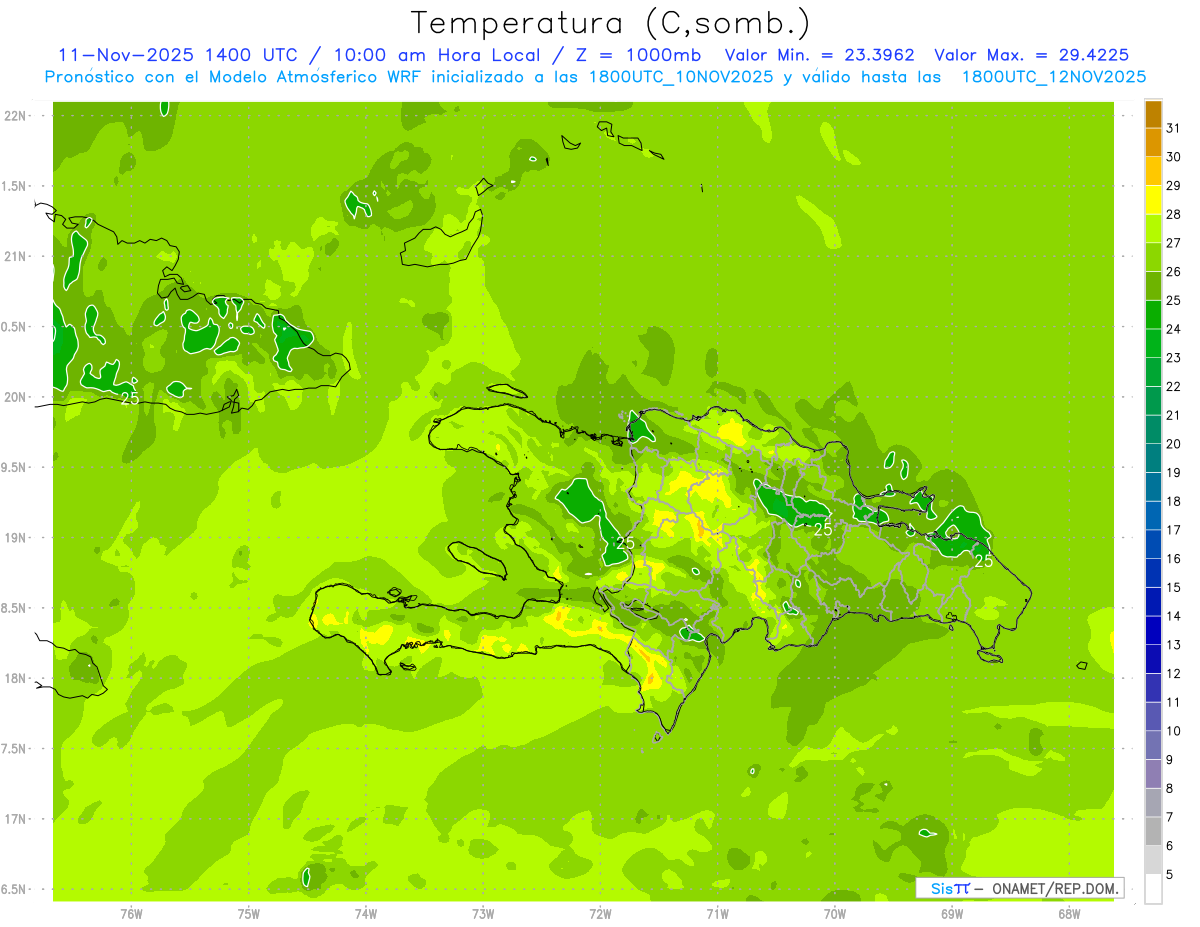The width and height of the screenshot is (1200, 927).
Task: Click the 70W longitude label
Action: click(835, 913)
